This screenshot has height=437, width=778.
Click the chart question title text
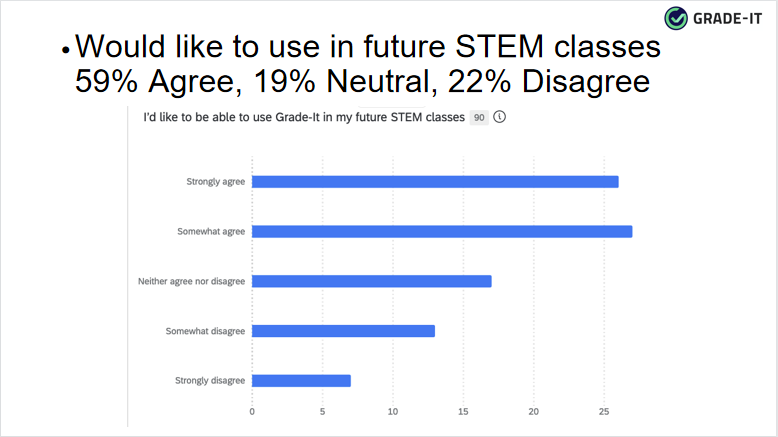tap(304, 118)
